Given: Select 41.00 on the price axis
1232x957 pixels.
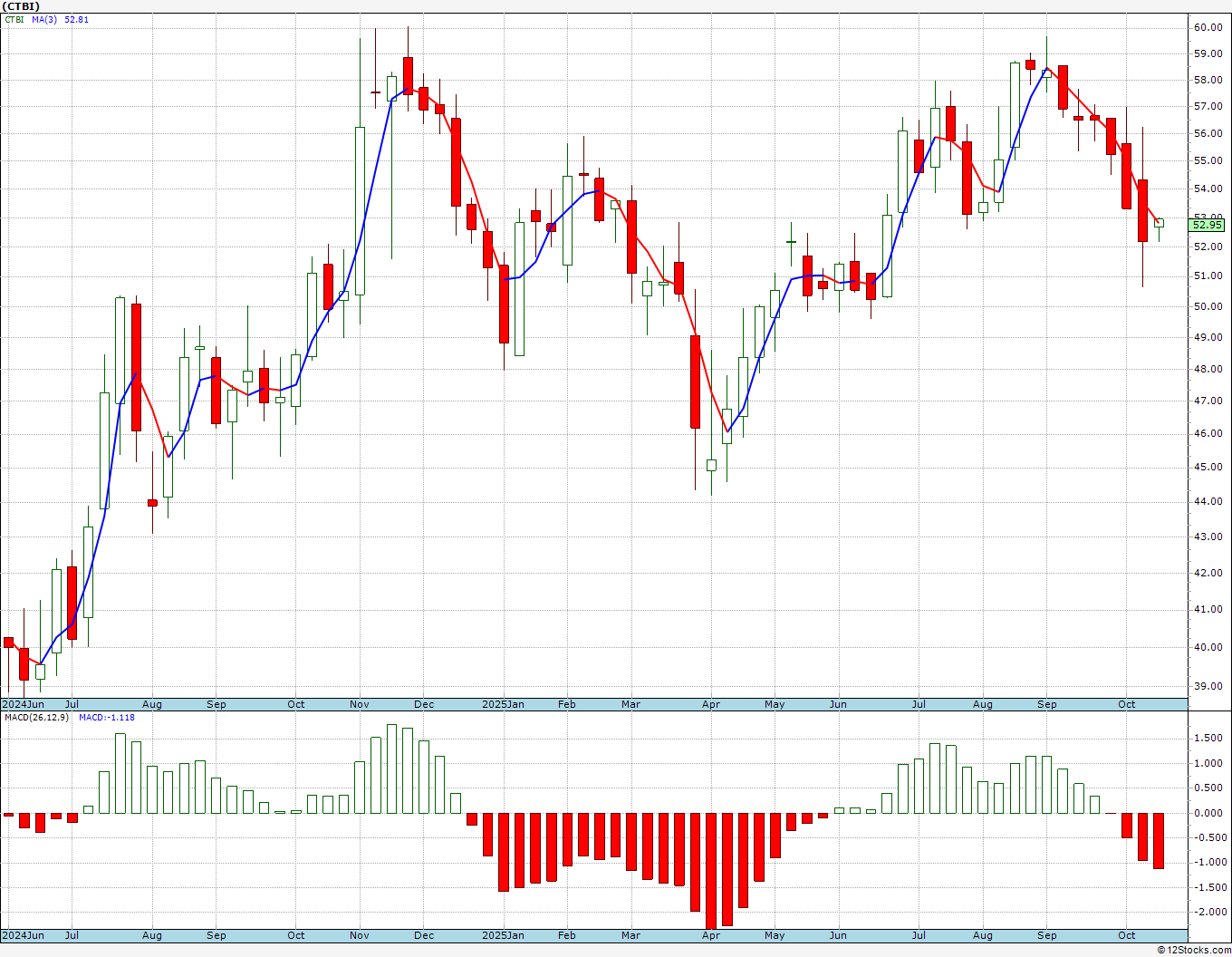Looking at the screenshot, I should point(1208,609).
